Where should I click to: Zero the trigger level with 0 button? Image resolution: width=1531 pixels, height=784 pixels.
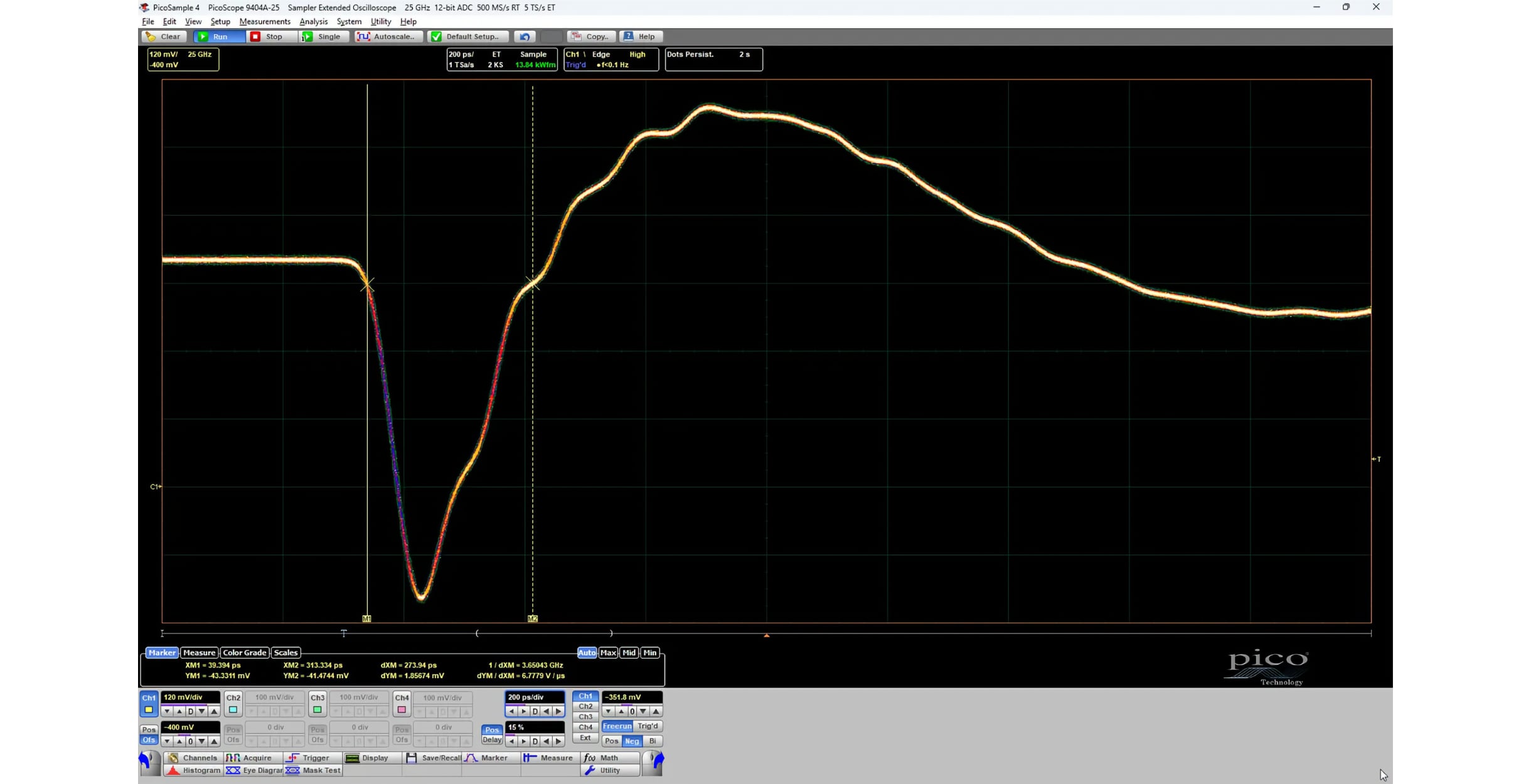pos(632,711)
